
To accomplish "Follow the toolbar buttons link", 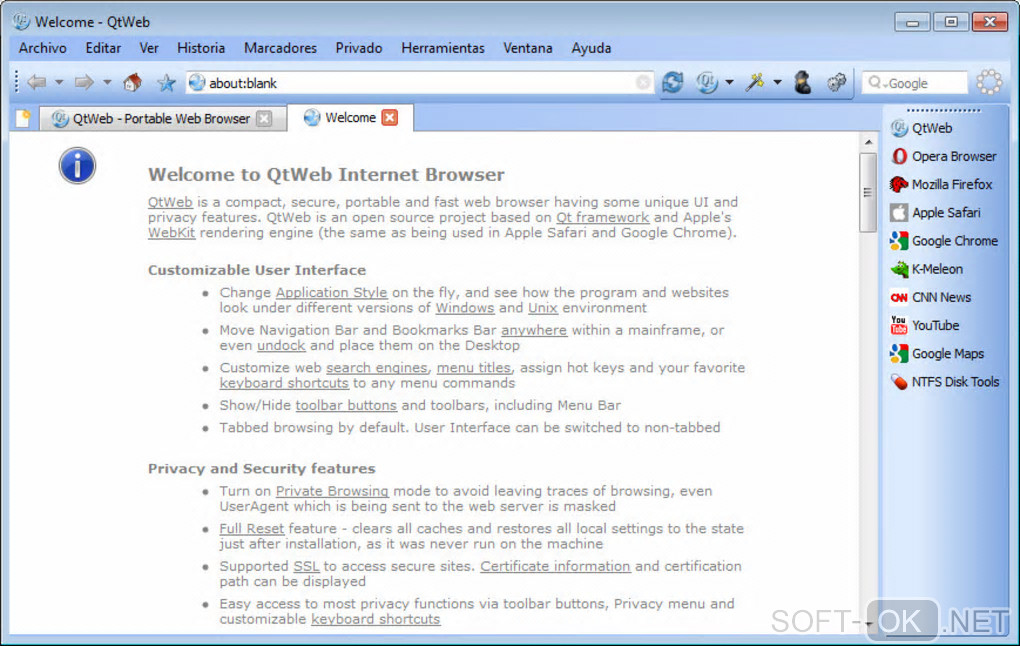I will (x=346, y=405).
